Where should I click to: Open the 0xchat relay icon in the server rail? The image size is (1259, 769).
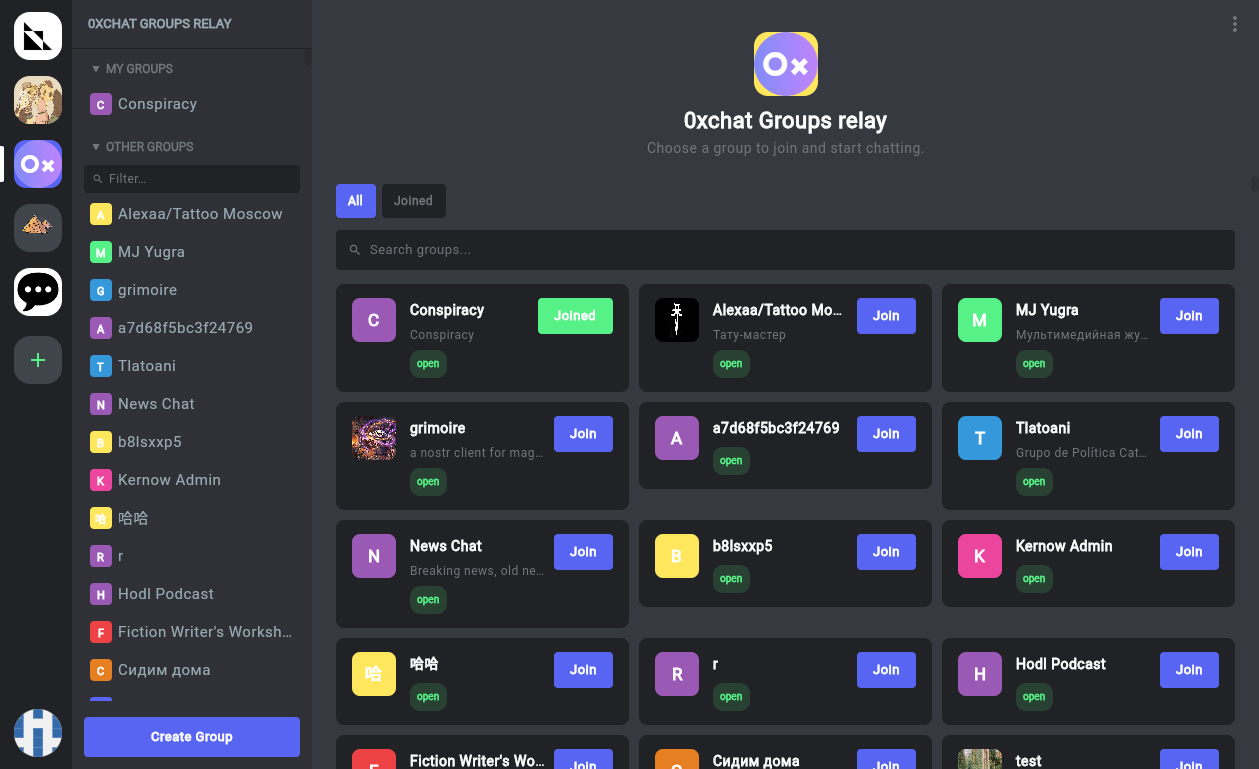point(38,164)
